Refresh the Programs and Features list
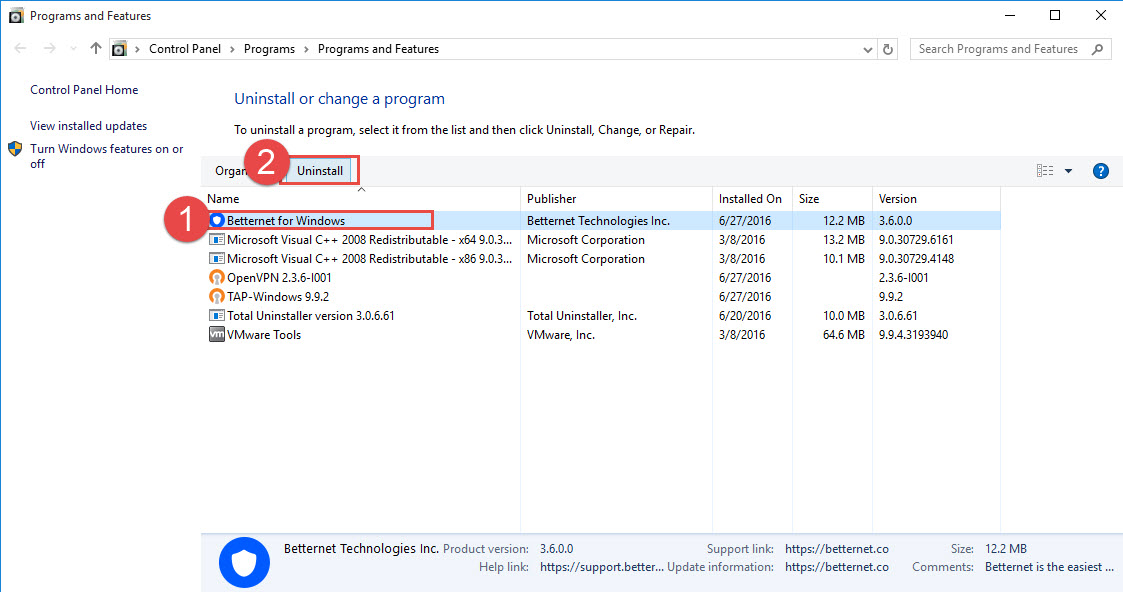 pyautogui.click(x=888, y=49)
